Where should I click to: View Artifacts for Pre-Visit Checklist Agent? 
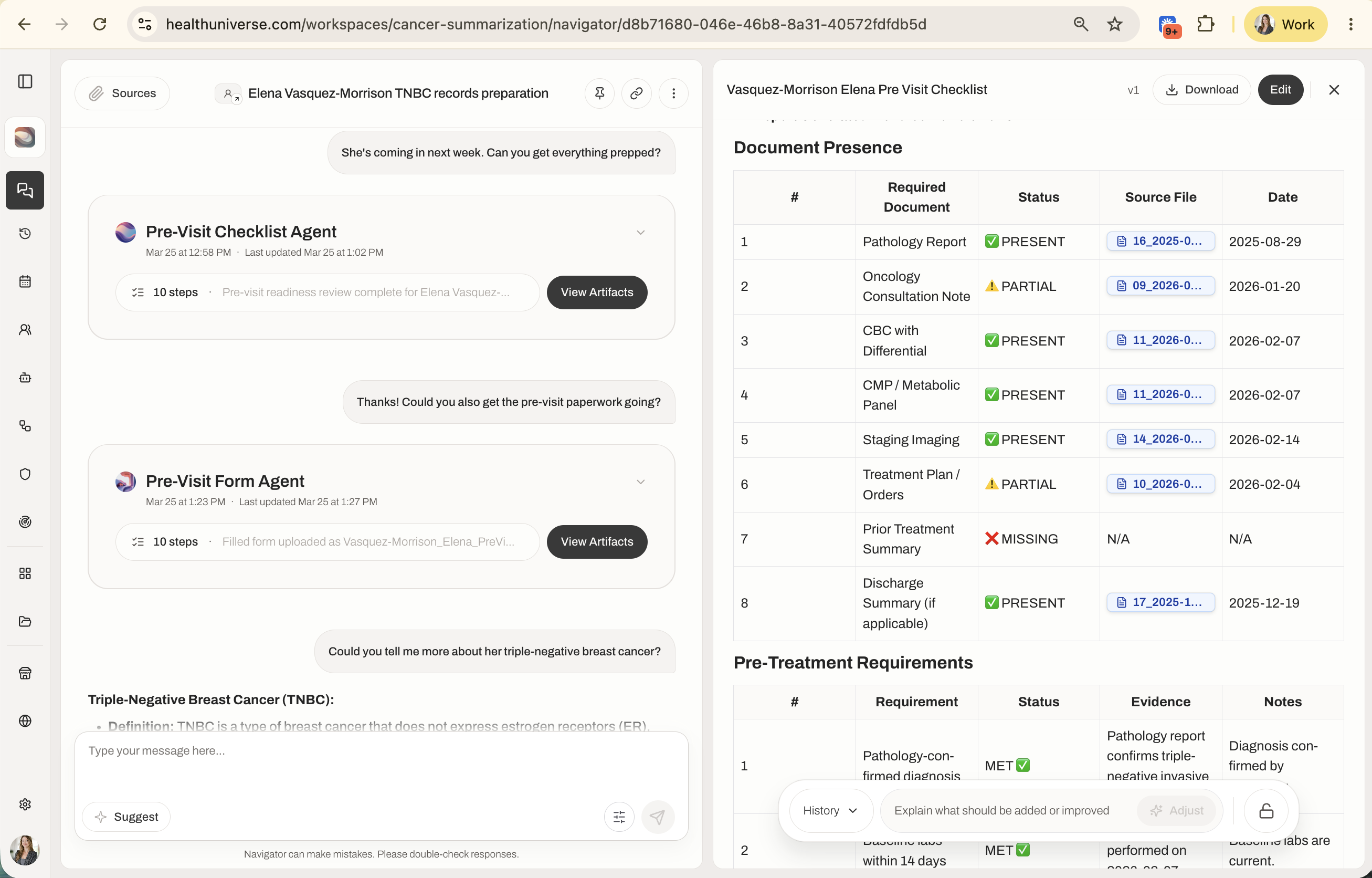pyautogui.click(x=597, y=292)
